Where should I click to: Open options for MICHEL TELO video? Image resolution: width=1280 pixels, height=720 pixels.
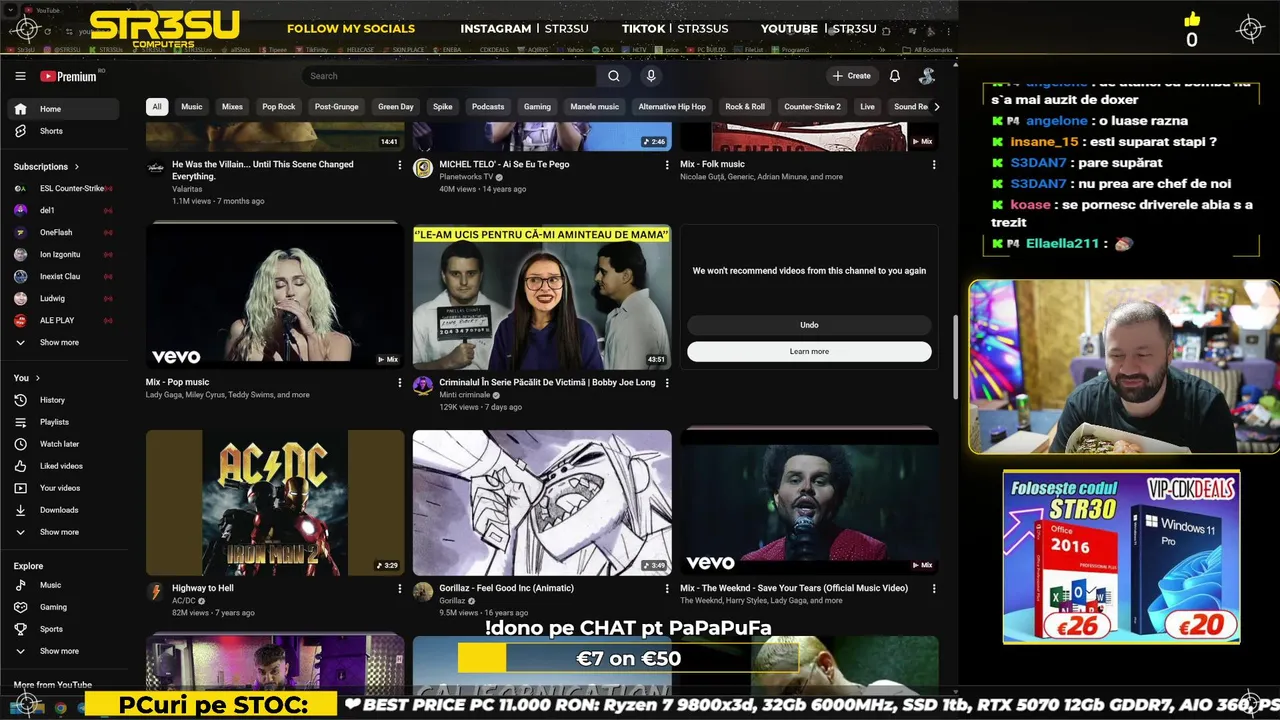pos(667,165)
